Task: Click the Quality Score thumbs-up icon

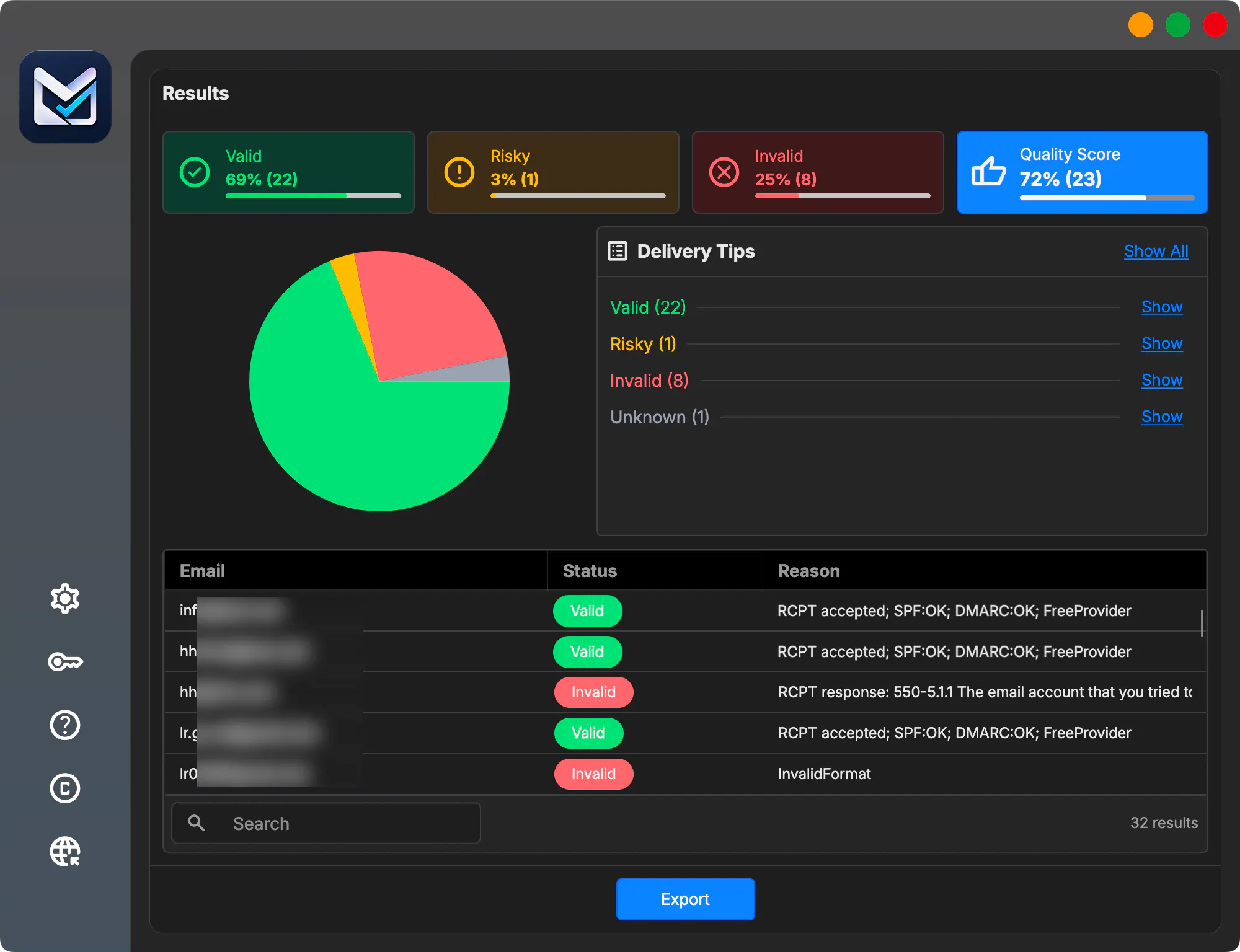Action: pyautogui.click(x=988, y=171)
